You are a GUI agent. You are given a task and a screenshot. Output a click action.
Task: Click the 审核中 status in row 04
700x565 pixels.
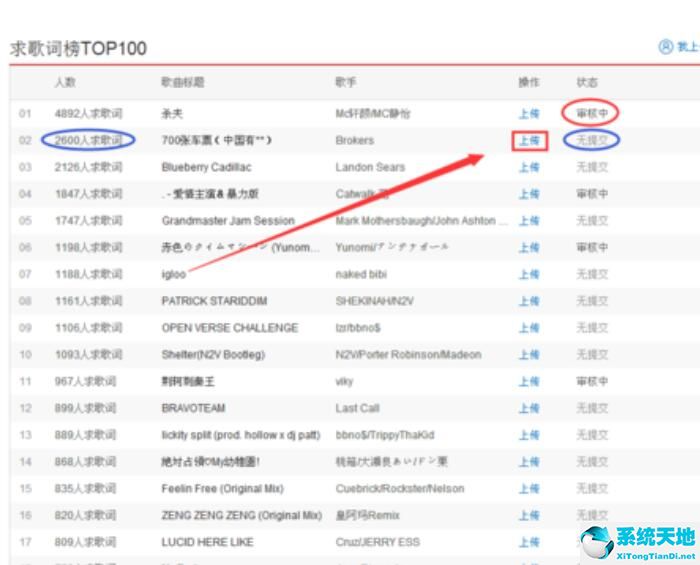coord(592,194)
